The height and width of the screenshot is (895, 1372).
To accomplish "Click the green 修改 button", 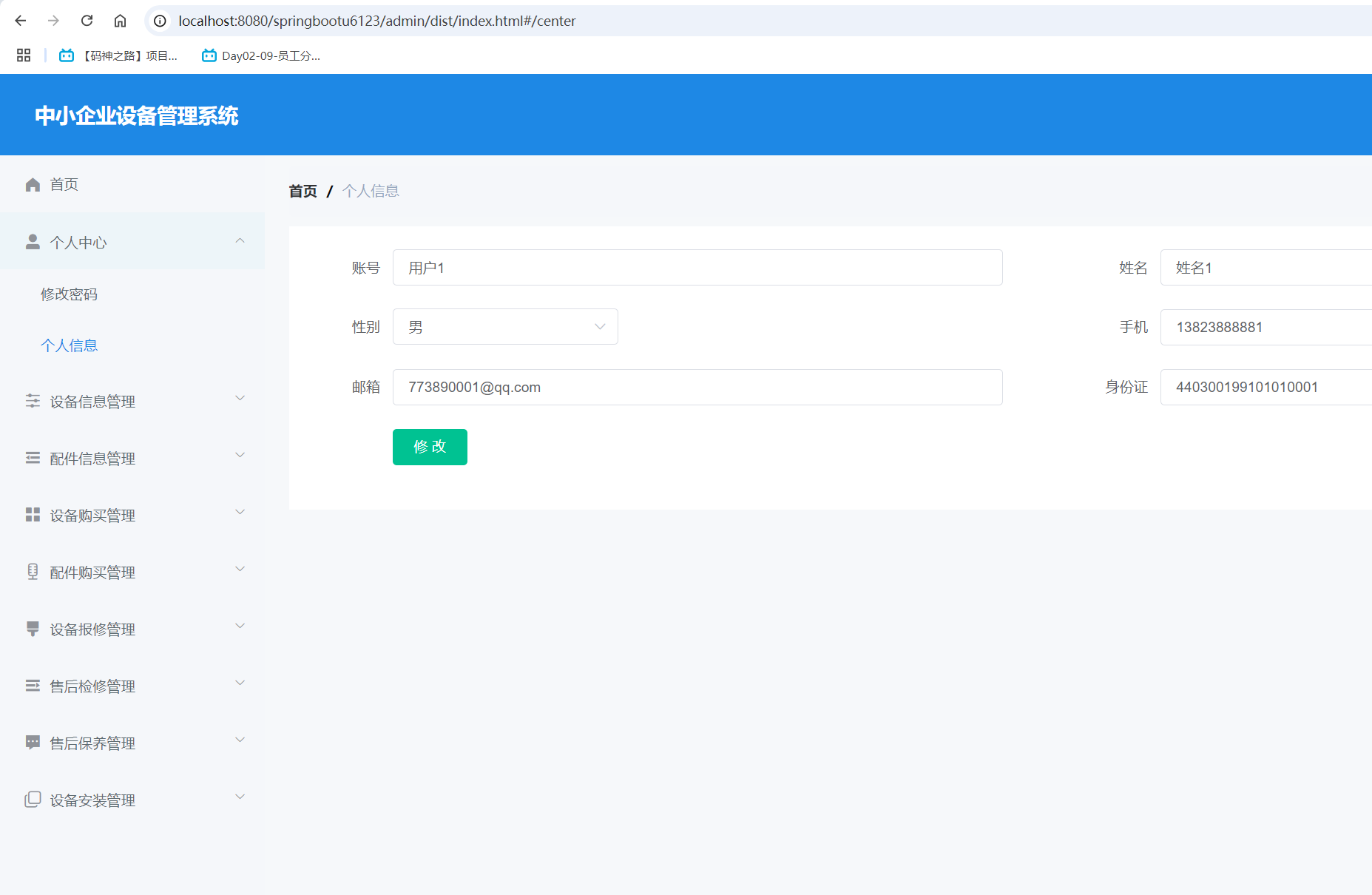I will [430, 447].
